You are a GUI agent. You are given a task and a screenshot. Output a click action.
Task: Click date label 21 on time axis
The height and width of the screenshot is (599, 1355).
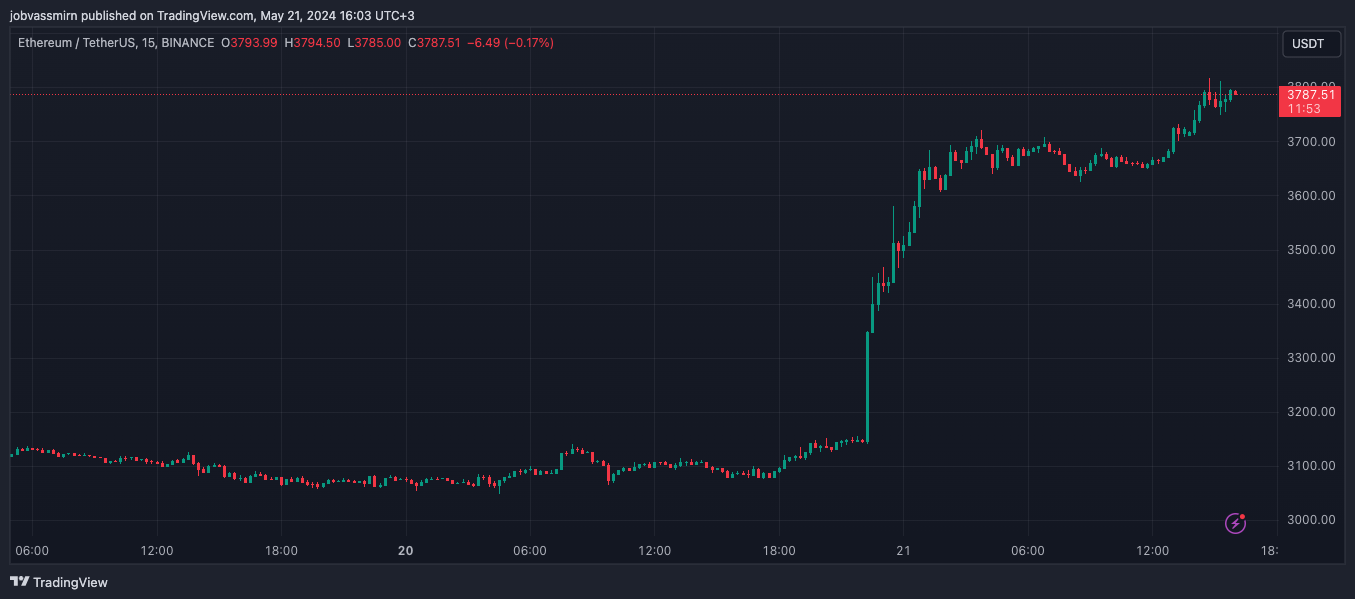point(903,550)
